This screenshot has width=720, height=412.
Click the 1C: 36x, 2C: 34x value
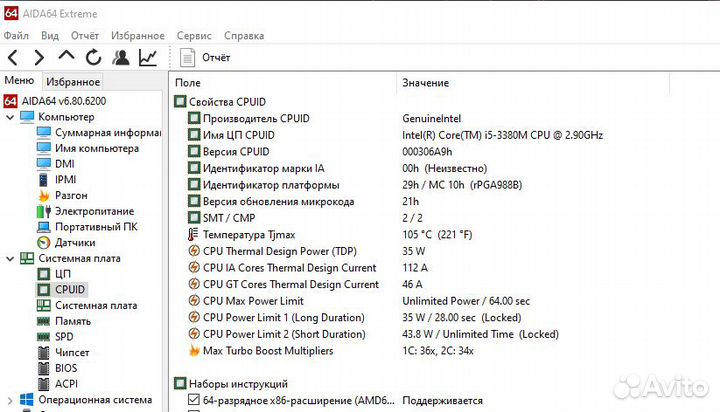click(438, 351)
